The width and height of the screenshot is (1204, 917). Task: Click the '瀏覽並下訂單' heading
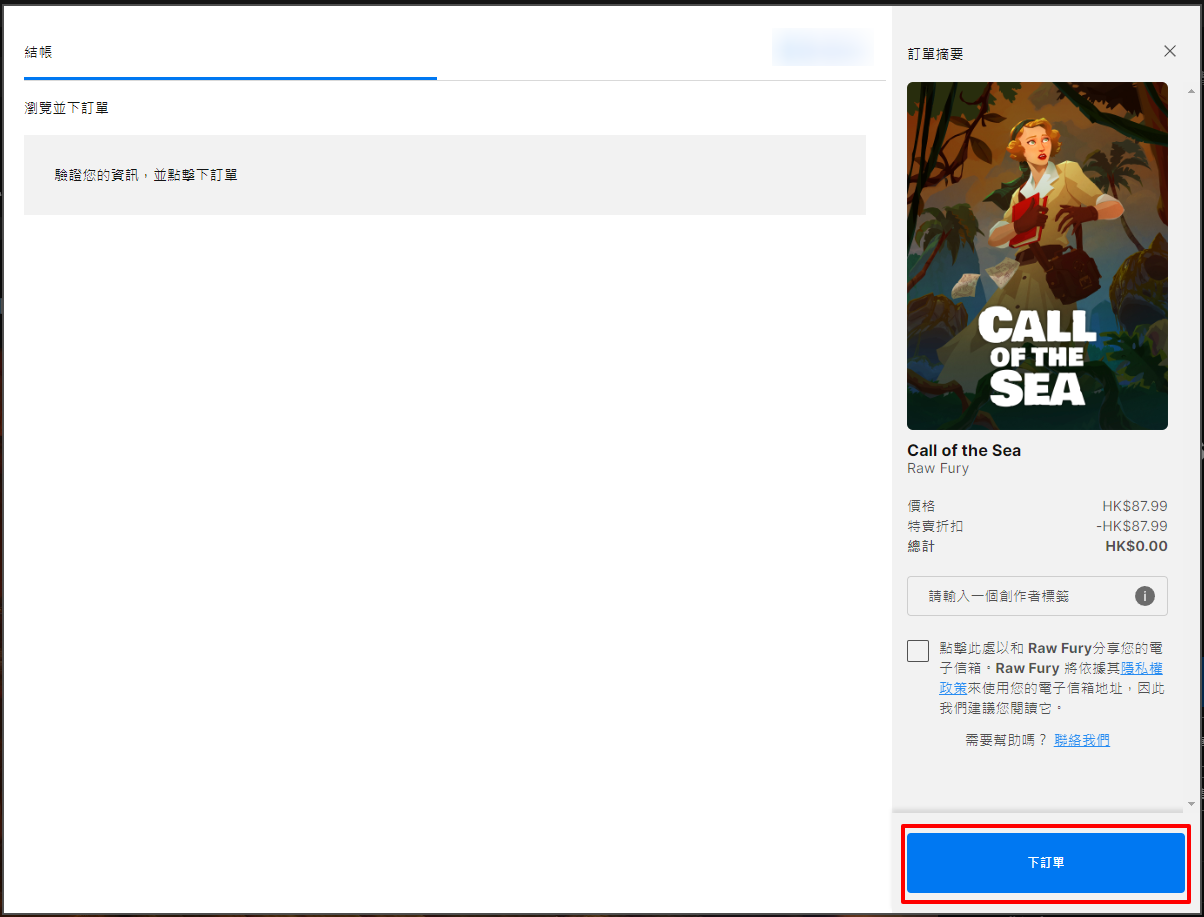(x=66, y=107)
